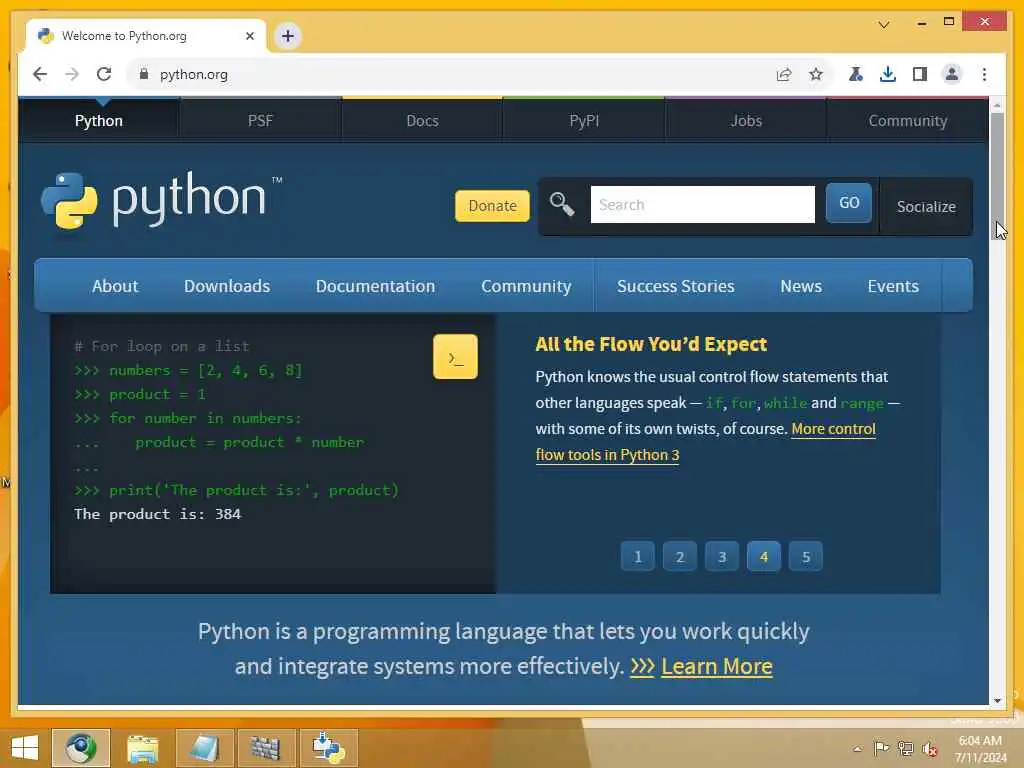The height and width of the screenshot is (768, 1024).
Task: Open File Explorer from the taskbar
Action: 142,748
